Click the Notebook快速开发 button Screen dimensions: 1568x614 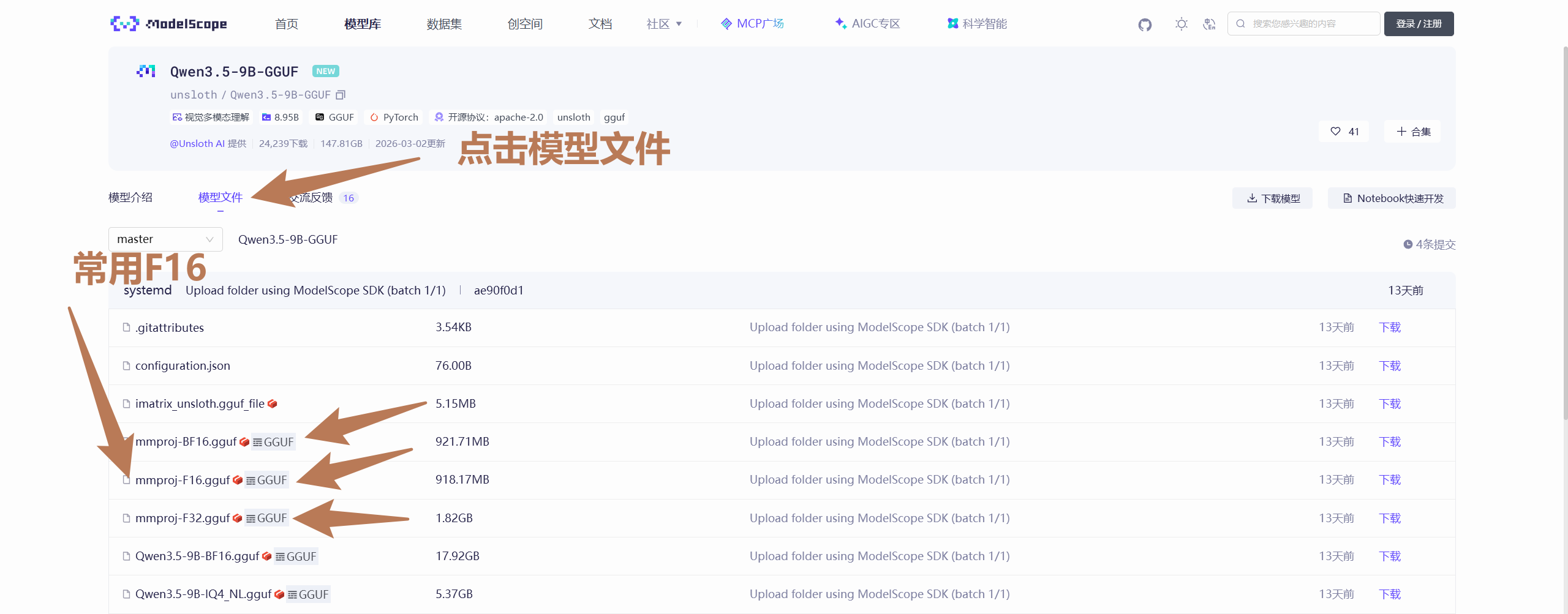pyautogui.click(x=1392, y=198)
